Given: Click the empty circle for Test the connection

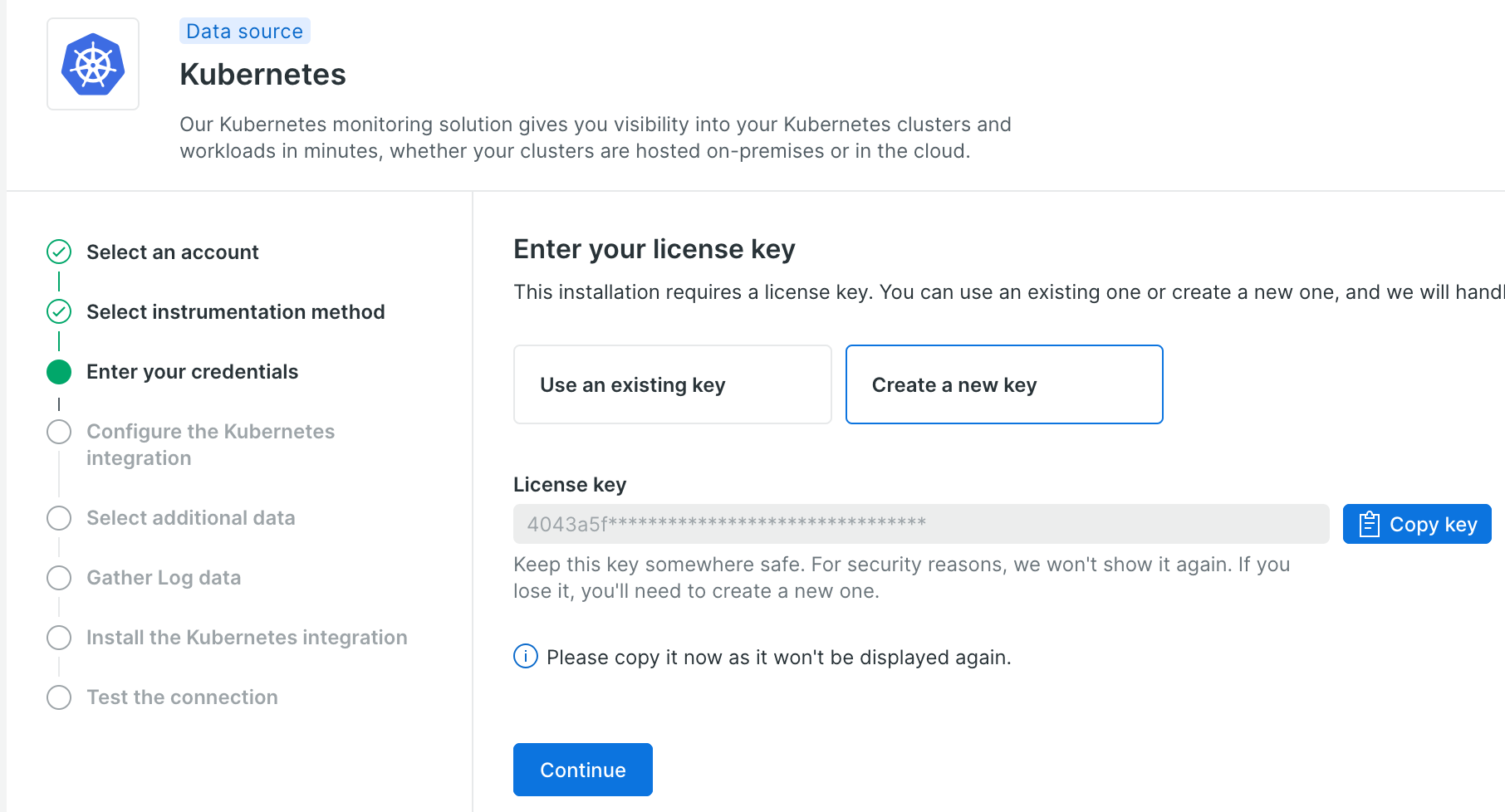Looking at the screenshot, I should pos(59,697).
